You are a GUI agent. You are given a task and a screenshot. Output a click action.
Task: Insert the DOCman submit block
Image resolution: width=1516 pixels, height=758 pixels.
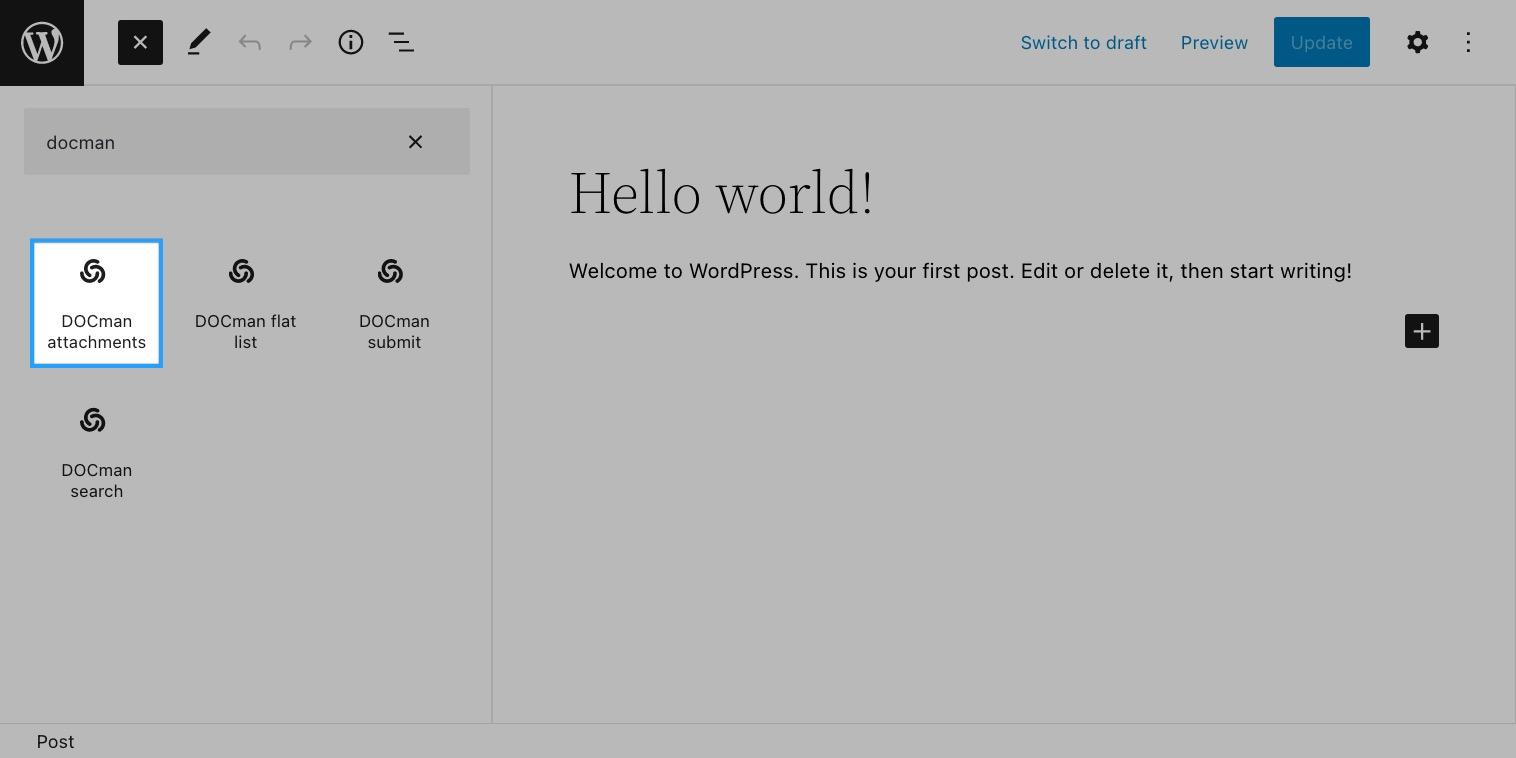tap(394, 303)
